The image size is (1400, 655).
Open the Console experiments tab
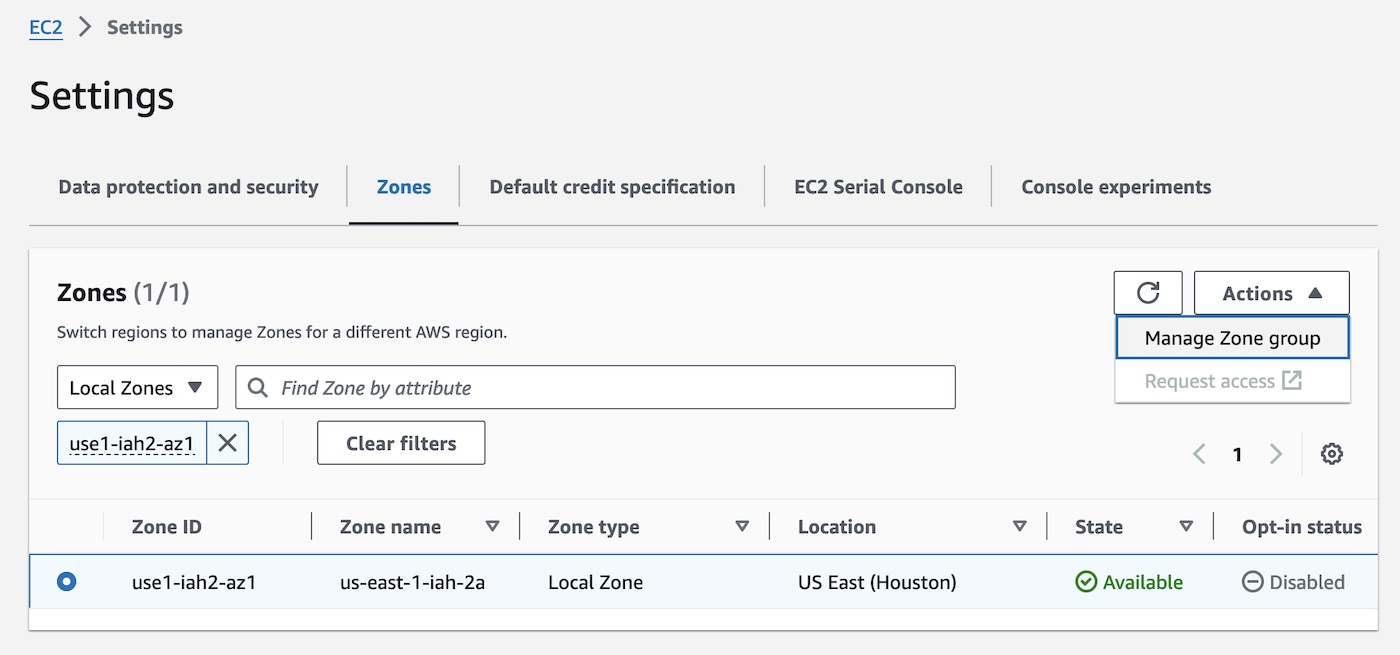click(x=1116, y=187)
